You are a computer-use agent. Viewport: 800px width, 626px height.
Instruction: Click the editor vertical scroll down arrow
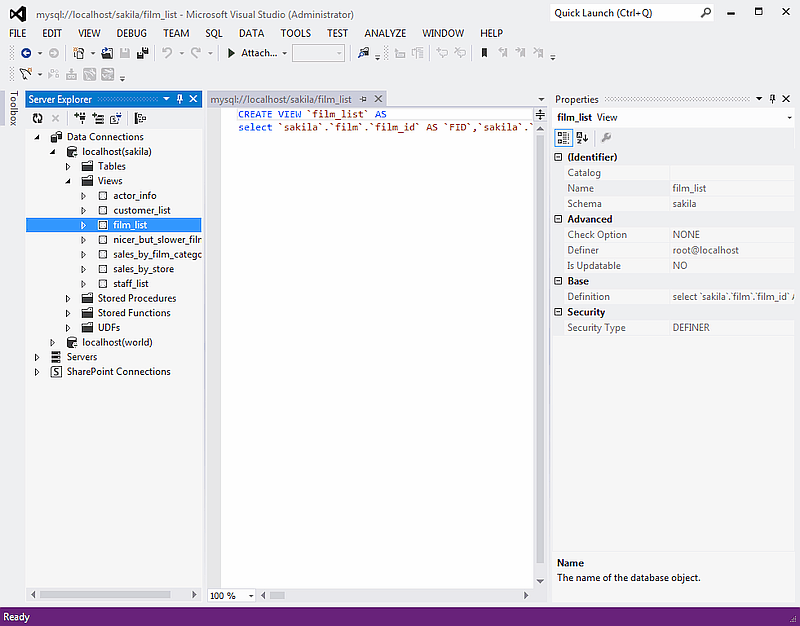(540, 581)
